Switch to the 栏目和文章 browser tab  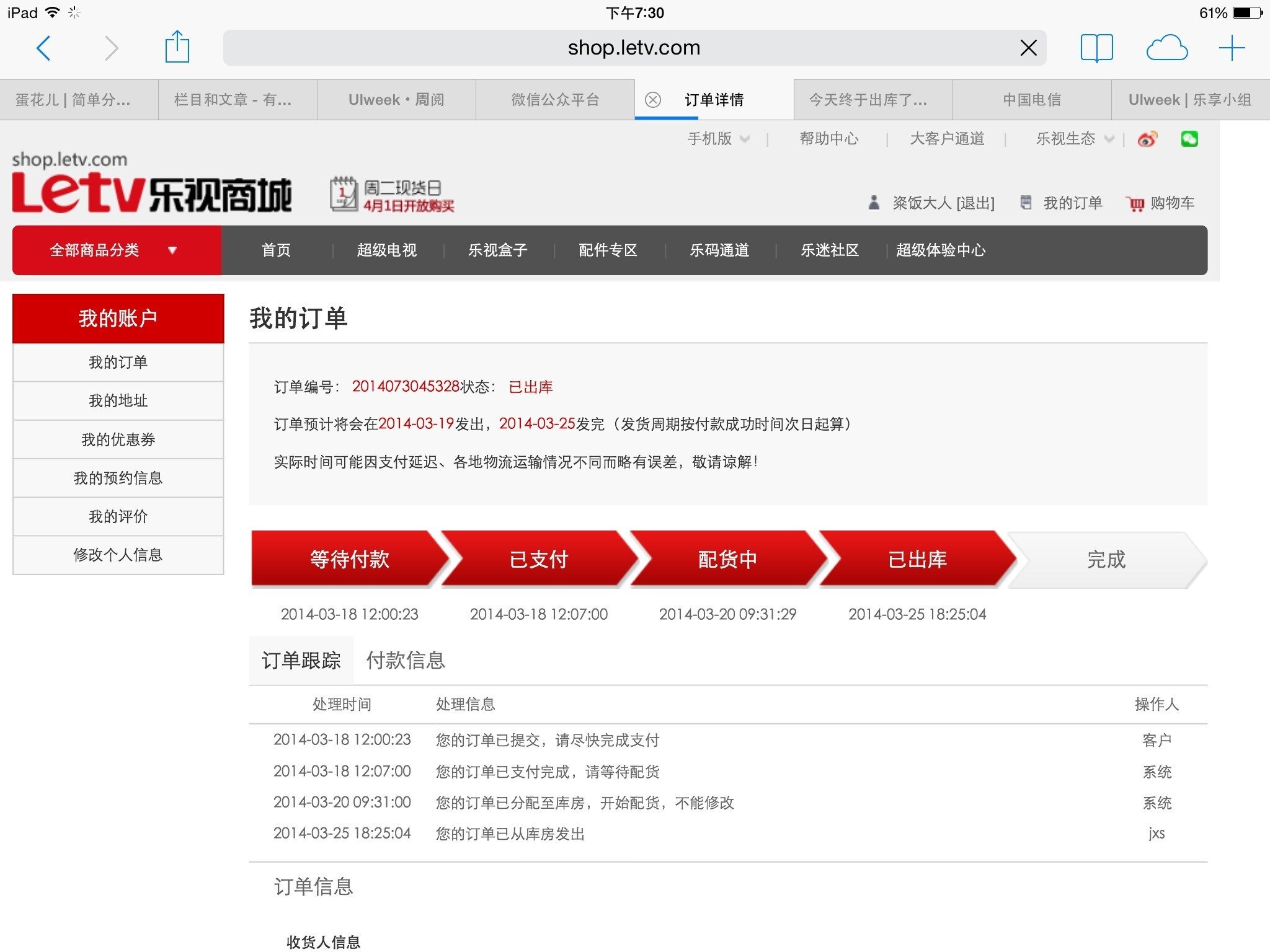pos(238,100)
